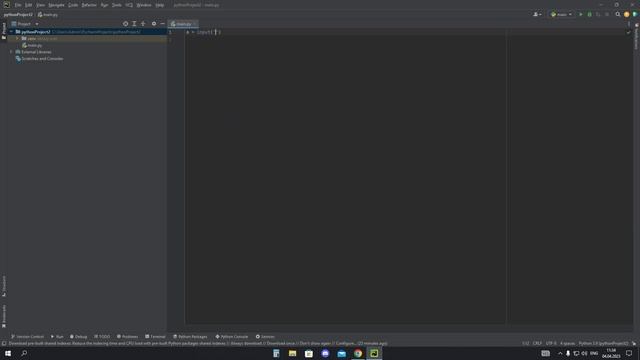Click pythonProject2 breadcrumb in navigation bar
This screenshot has height=360, width=640.
tap(18, 15)
